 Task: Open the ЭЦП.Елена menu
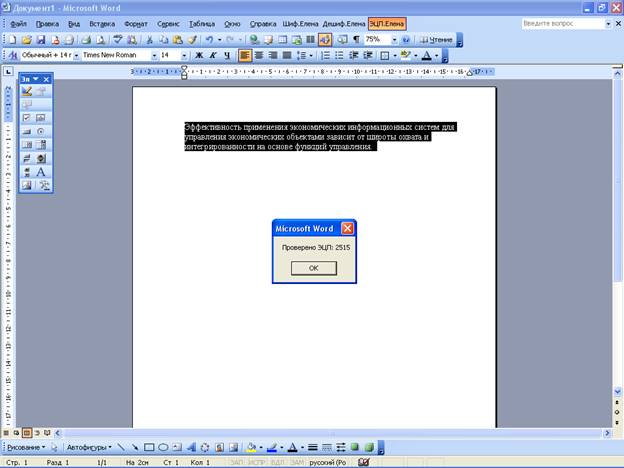coord(387,22)
